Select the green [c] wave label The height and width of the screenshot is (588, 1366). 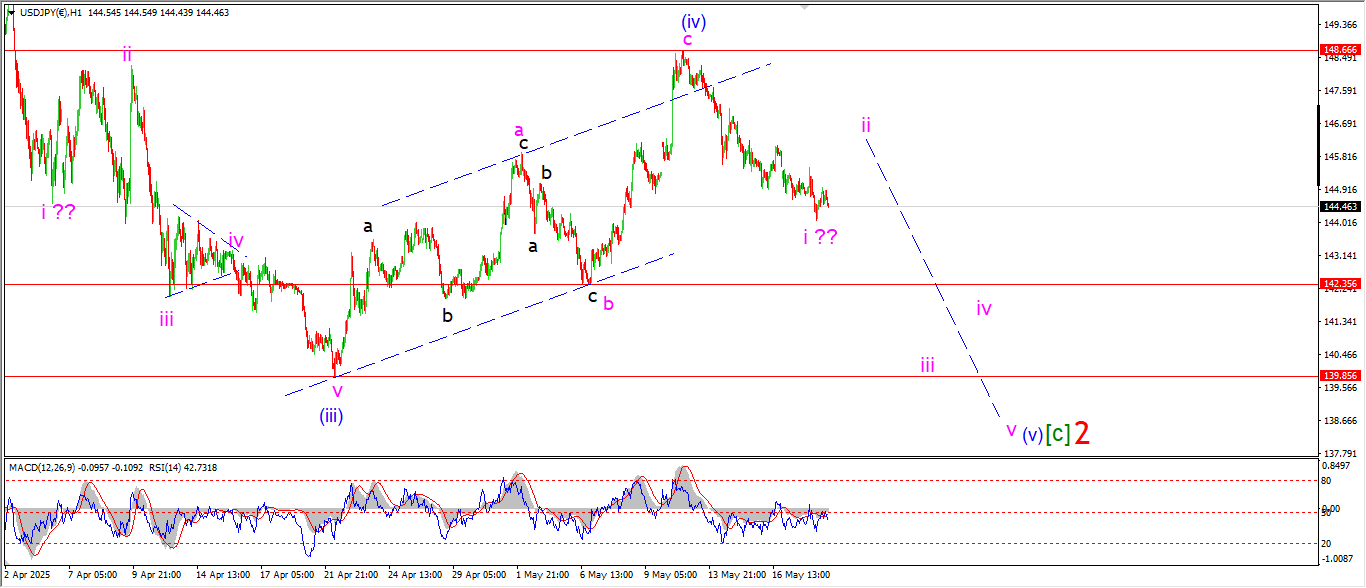pos(1058,434)
